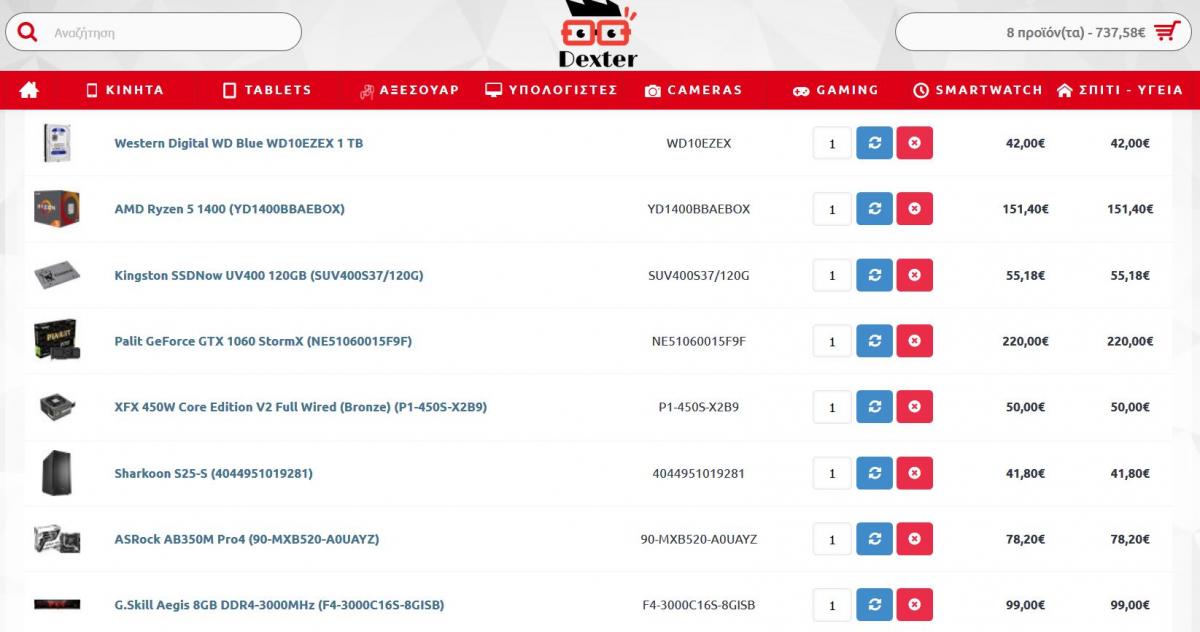Viewport: 1200px width, 632px height.
Task: Select model code text NE51060015F9F
Action: 699,341
